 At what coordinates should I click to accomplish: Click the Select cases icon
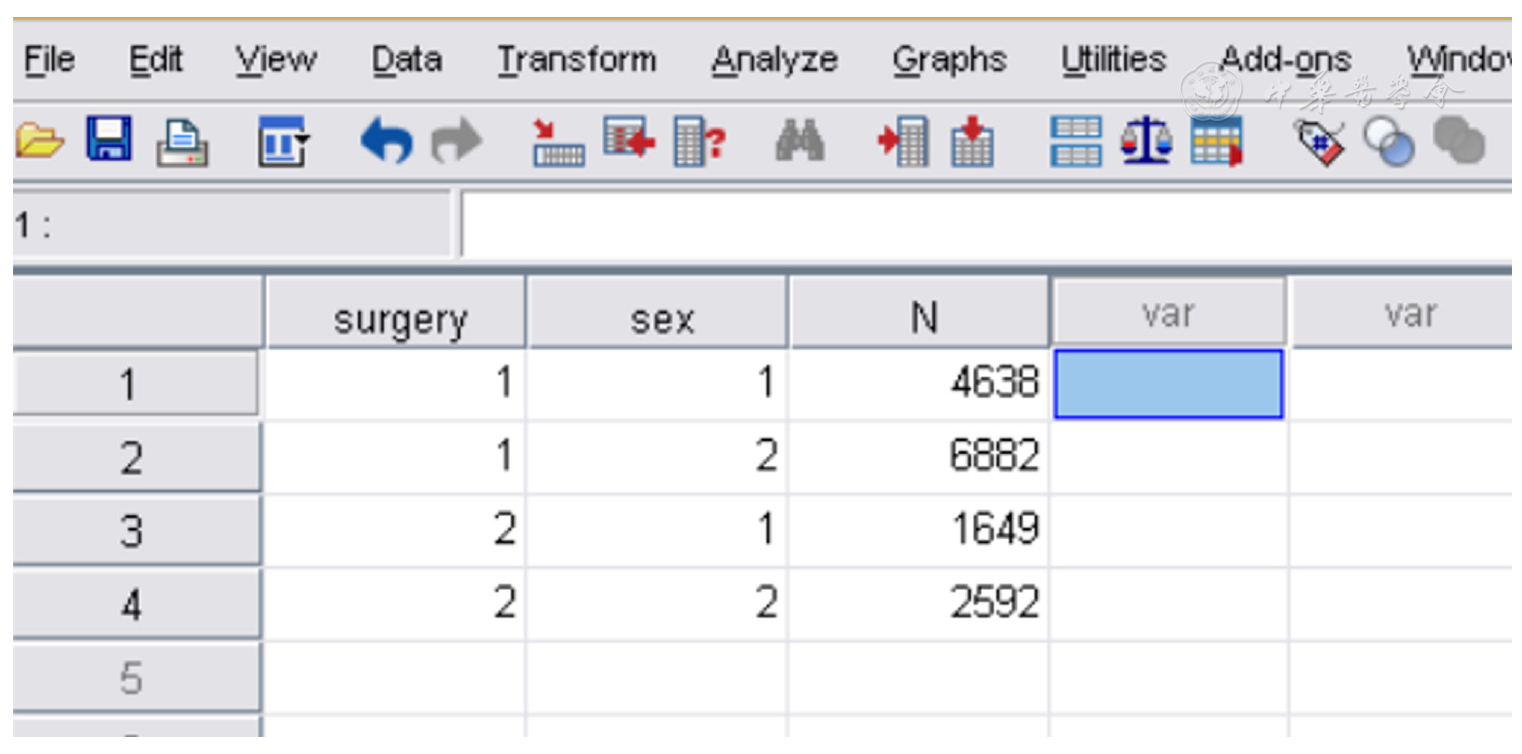click(1216, 142)
